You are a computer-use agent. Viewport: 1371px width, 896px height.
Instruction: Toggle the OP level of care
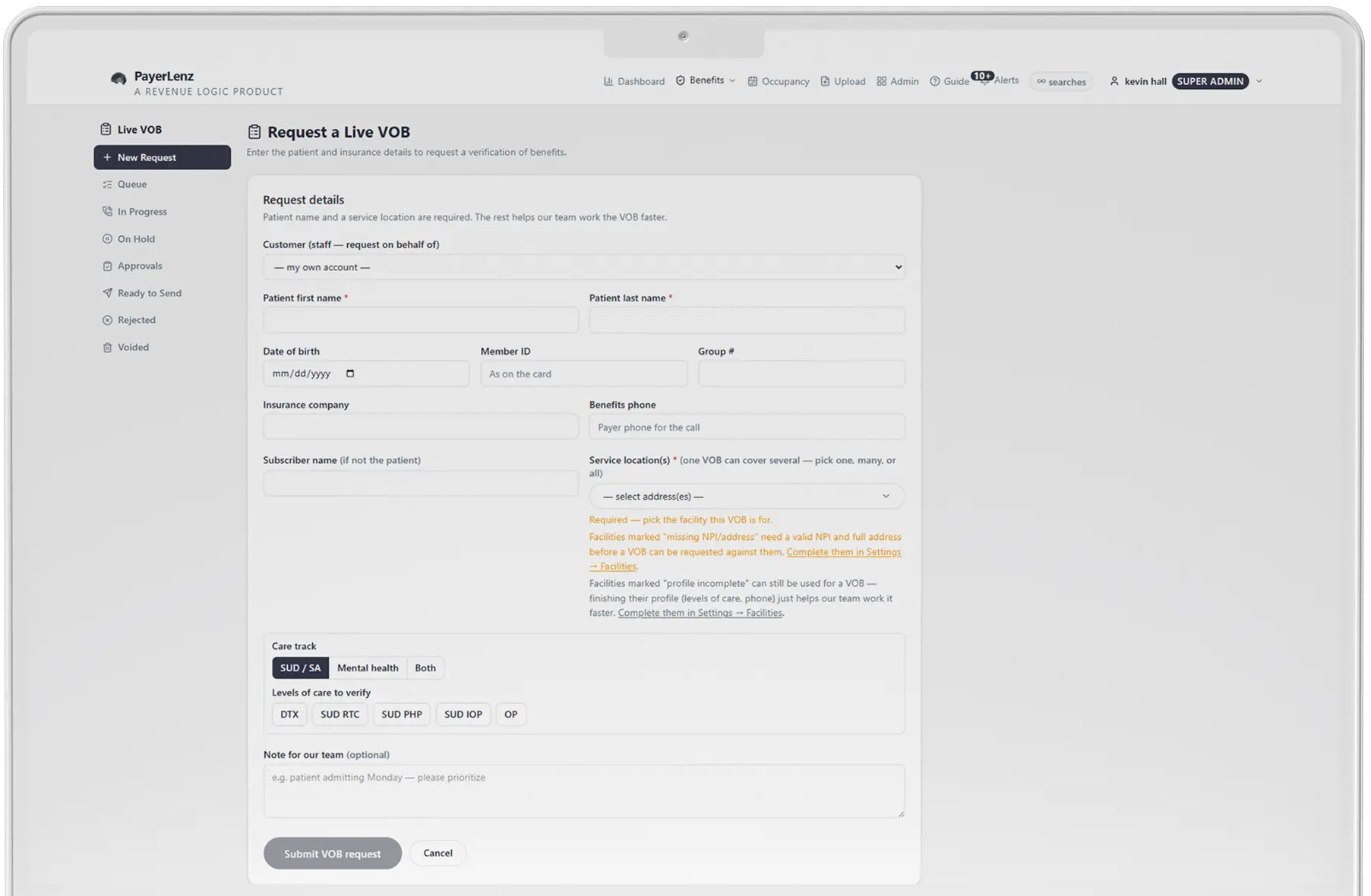click(511, 715)
